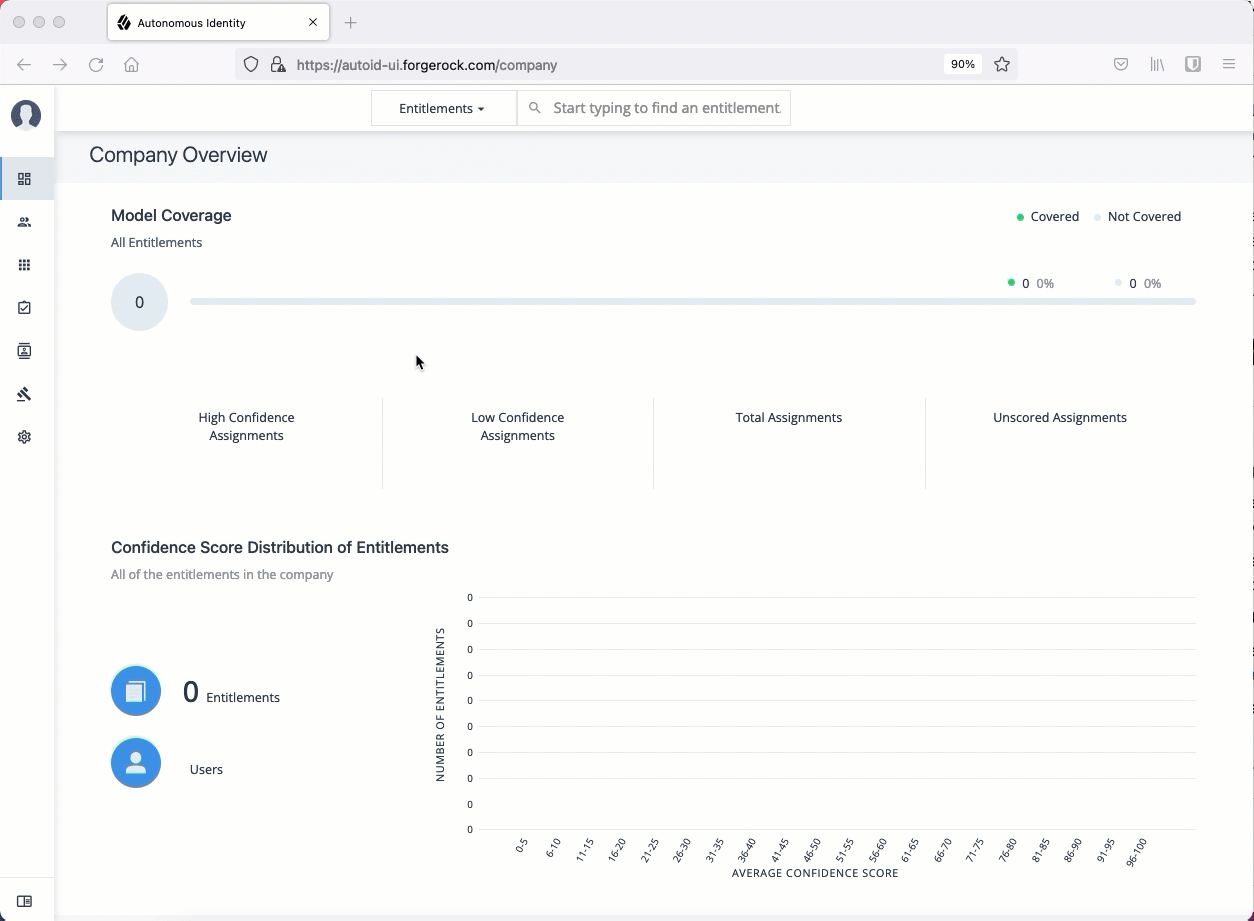Open the ID badge sidebar icon
Screen dimensions: 1254x921
[x=24, y=351]
